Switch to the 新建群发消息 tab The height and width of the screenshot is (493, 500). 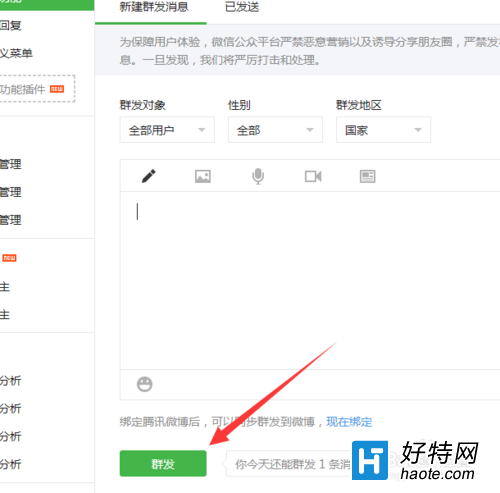(154, 7)
